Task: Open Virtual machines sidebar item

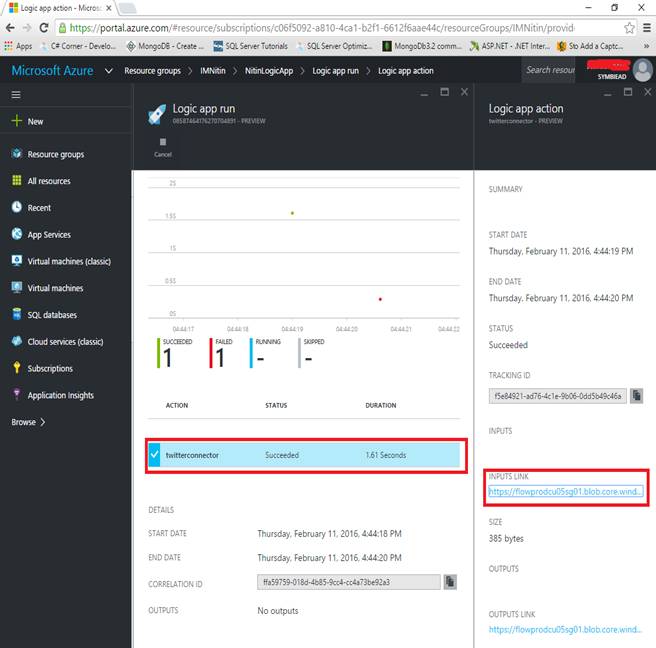Action: [x=55, y=288]
